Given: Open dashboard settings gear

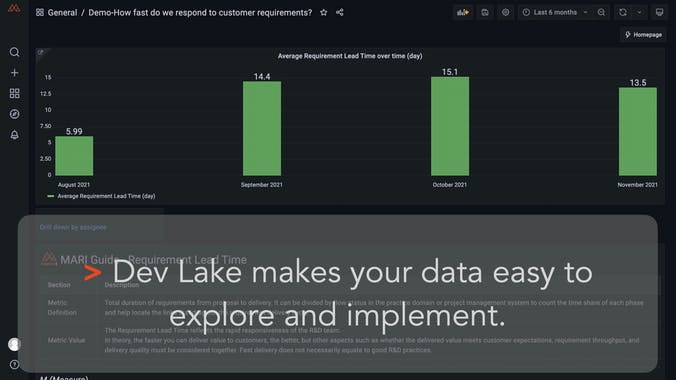Looking at the screenshot, I should (x=505, y=13).
